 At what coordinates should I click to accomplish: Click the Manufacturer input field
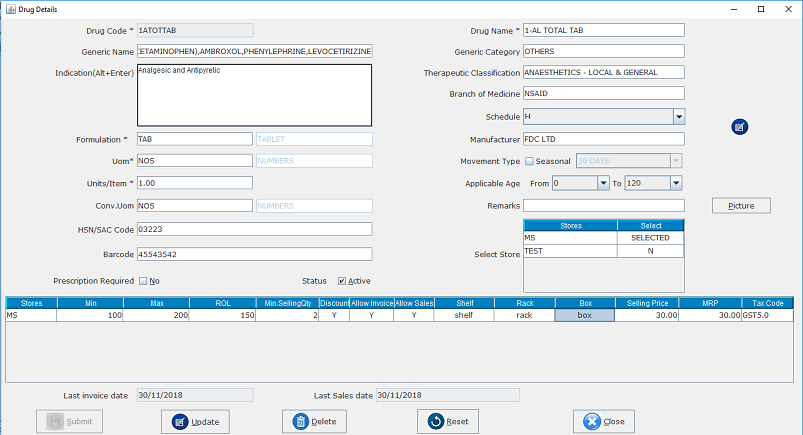coord(603,139)
